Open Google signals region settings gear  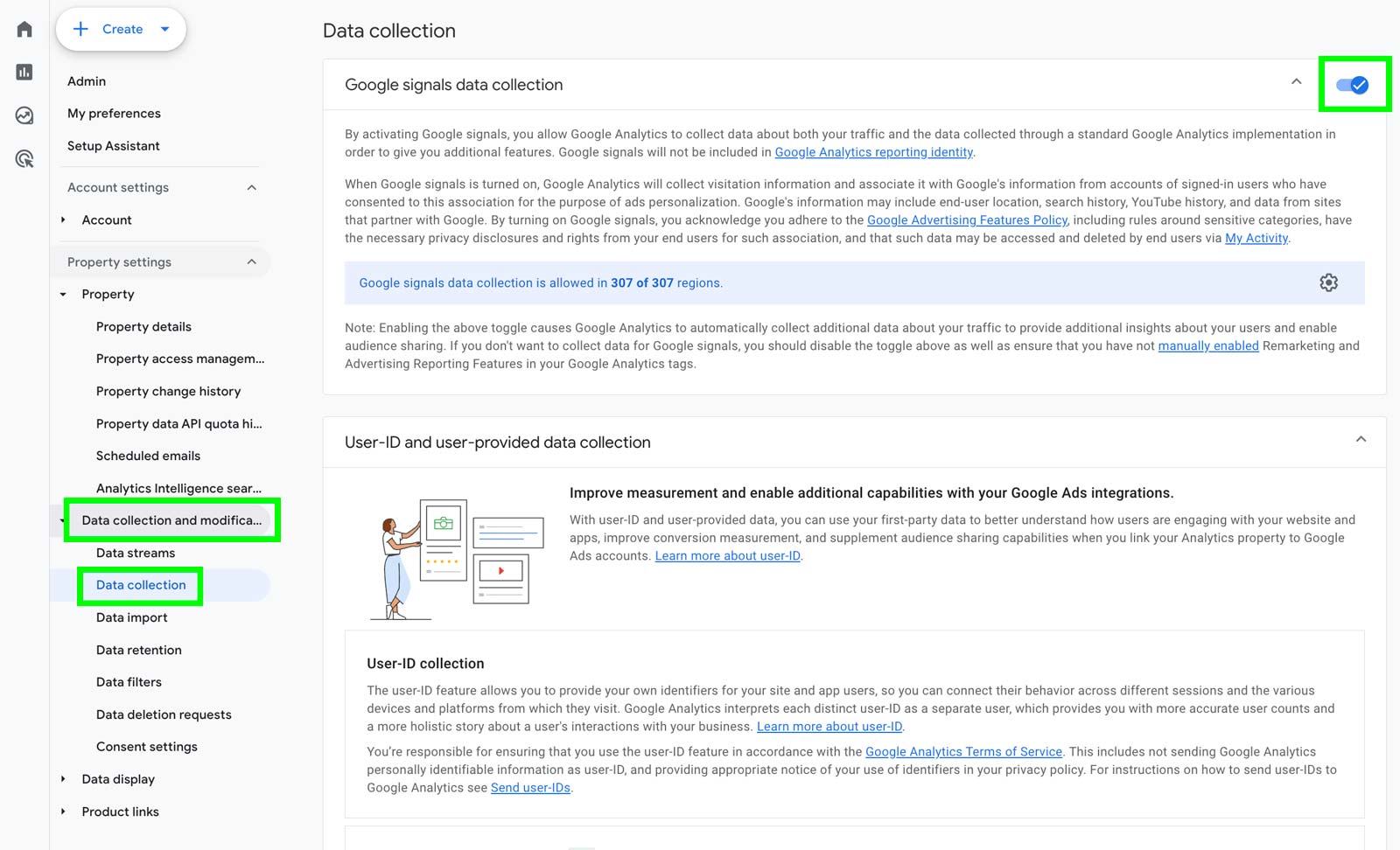(x=1328, y=282)
